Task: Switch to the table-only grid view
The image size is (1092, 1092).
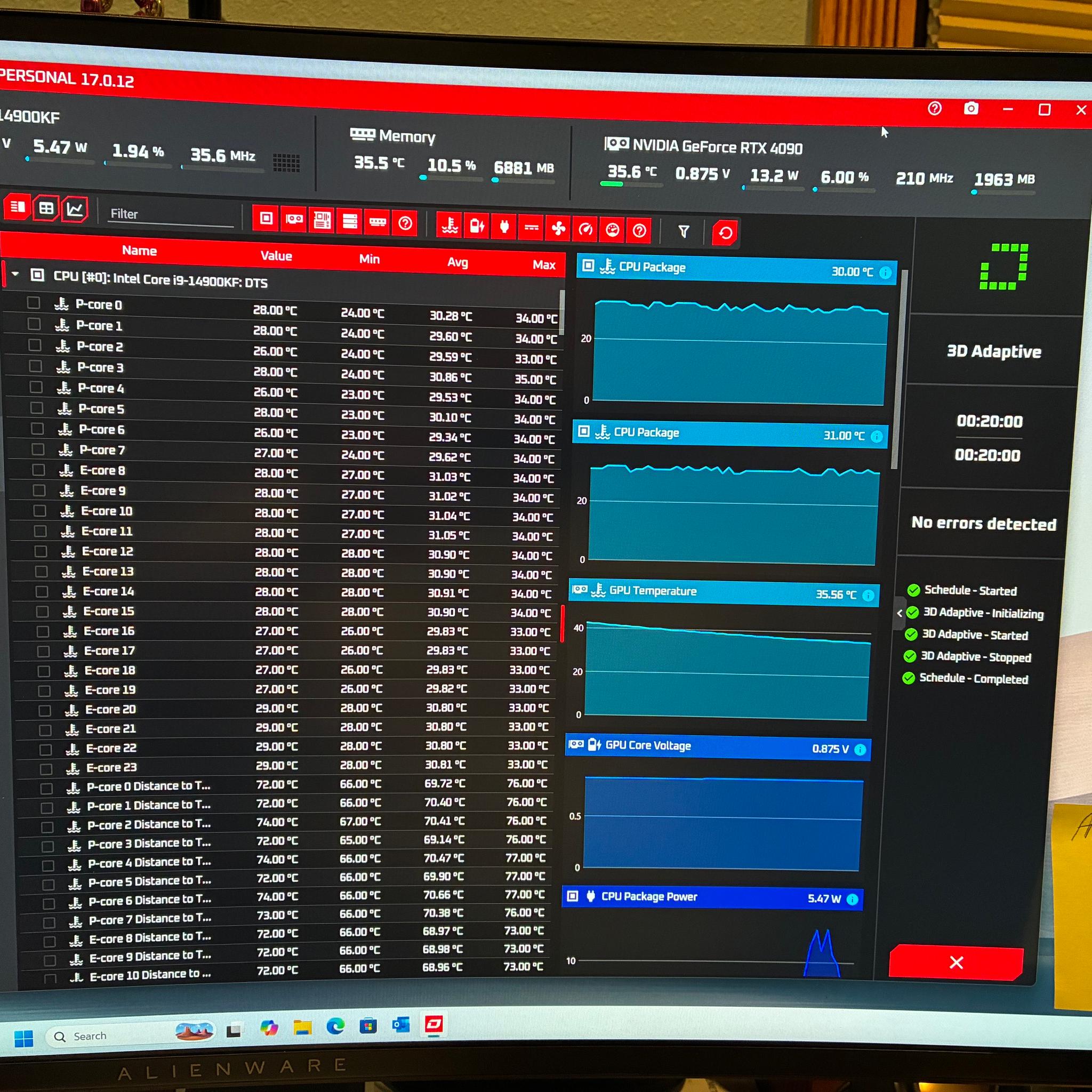Action: click(x=46, y=208)
